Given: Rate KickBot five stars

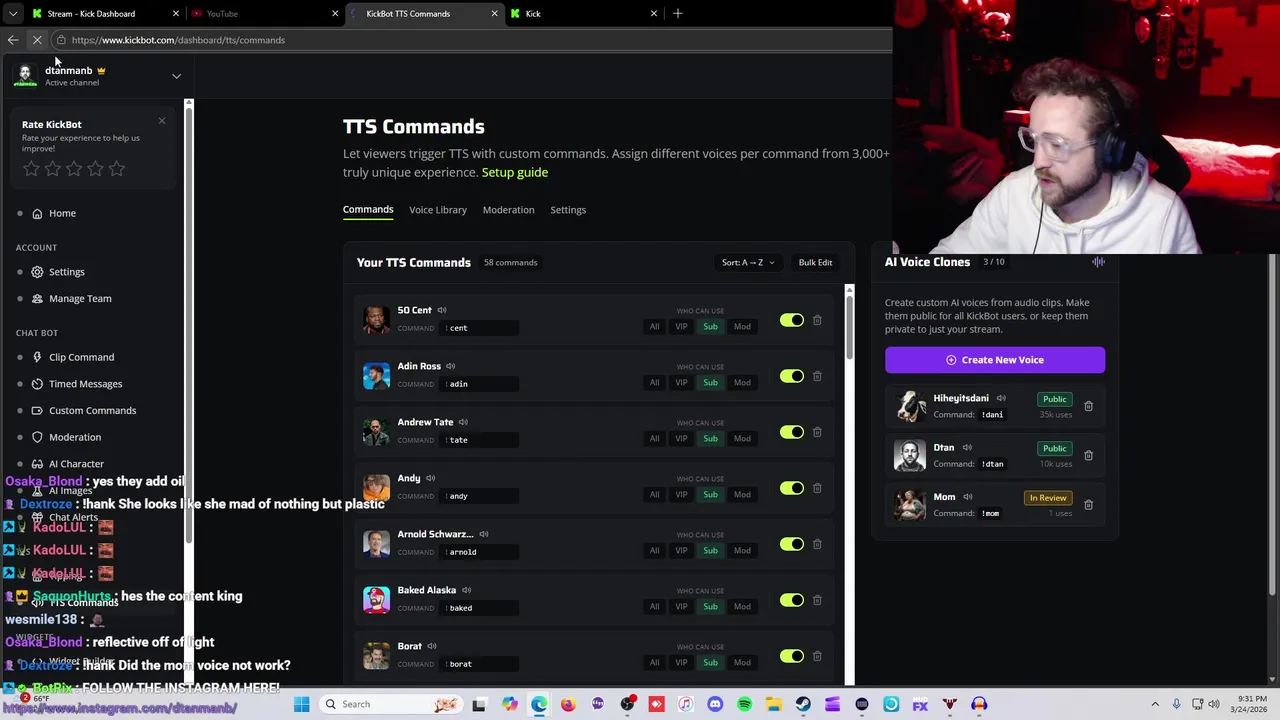Looking at the screenshot, I should coord(117,169).
